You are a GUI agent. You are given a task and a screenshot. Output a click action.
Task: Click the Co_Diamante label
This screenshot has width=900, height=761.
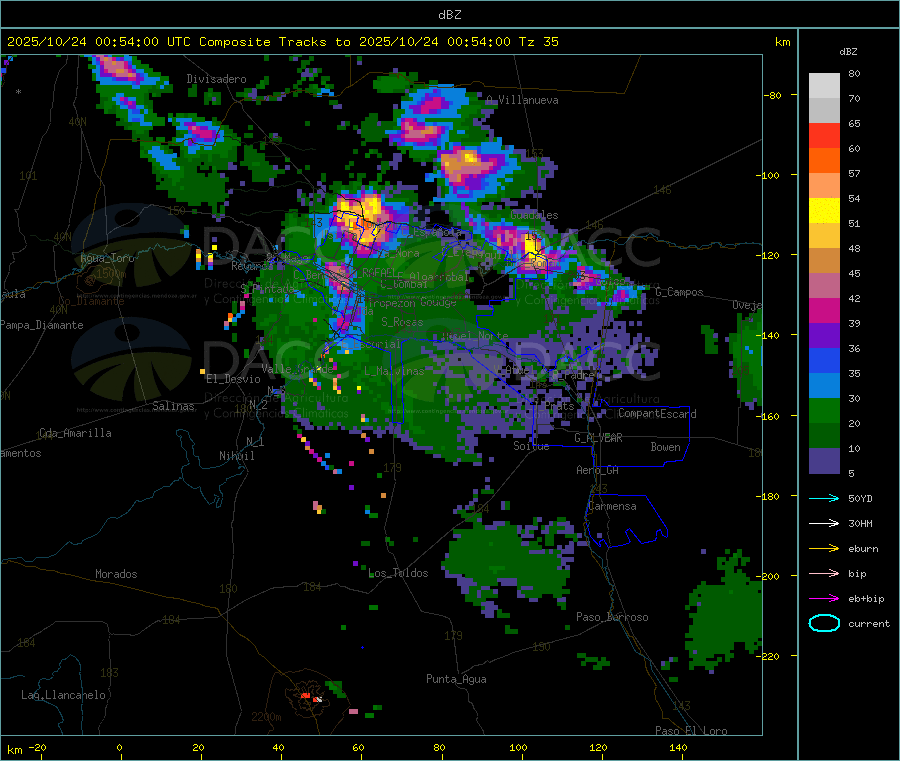91,301
